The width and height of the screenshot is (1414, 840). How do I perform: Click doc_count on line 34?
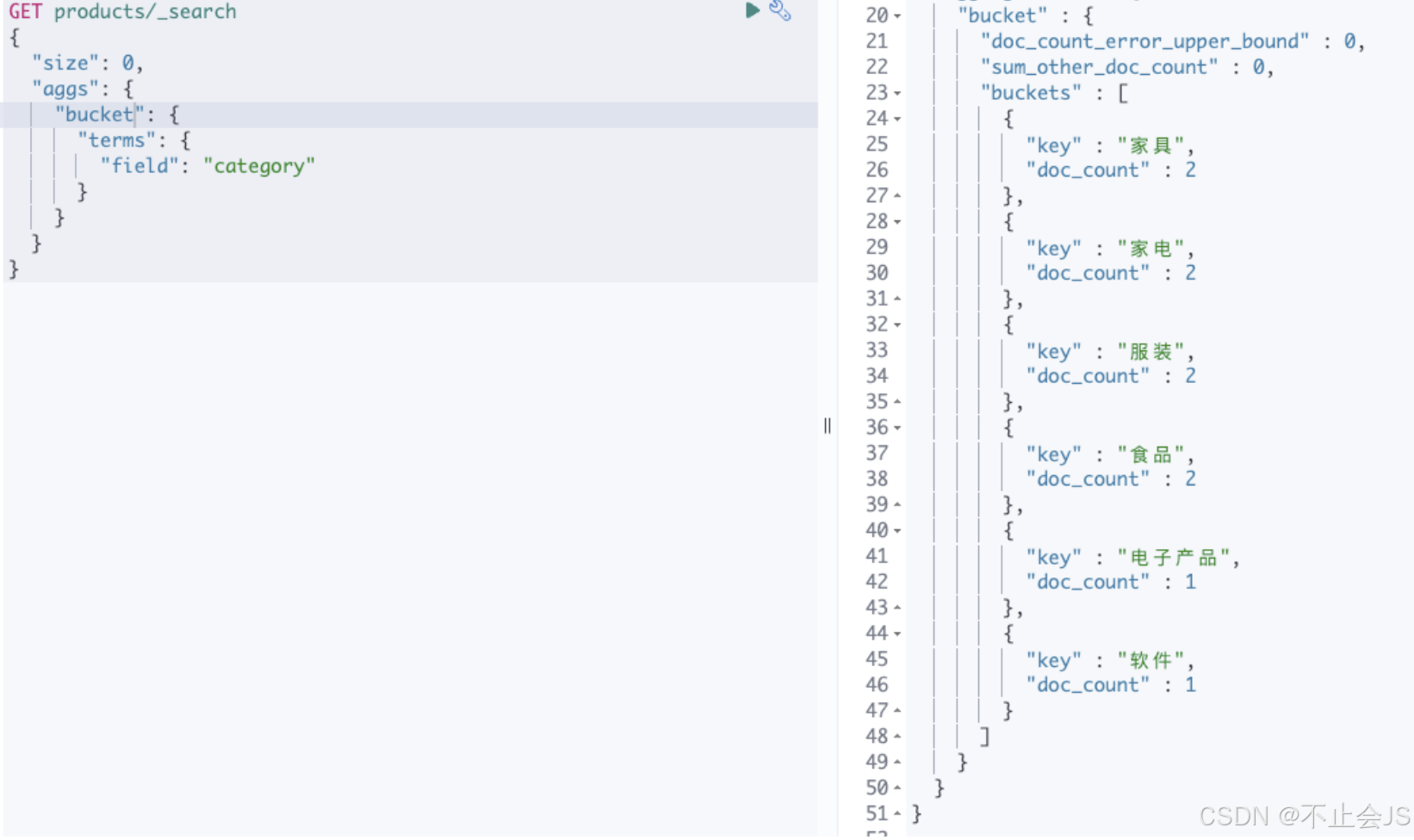click(x=1088, y=376)
